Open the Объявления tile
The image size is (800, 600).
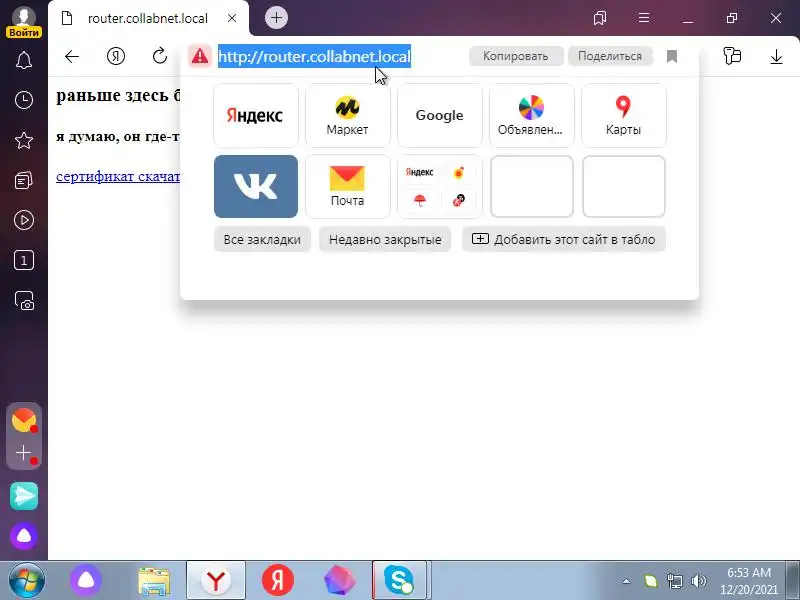click(x=532, y=116)
